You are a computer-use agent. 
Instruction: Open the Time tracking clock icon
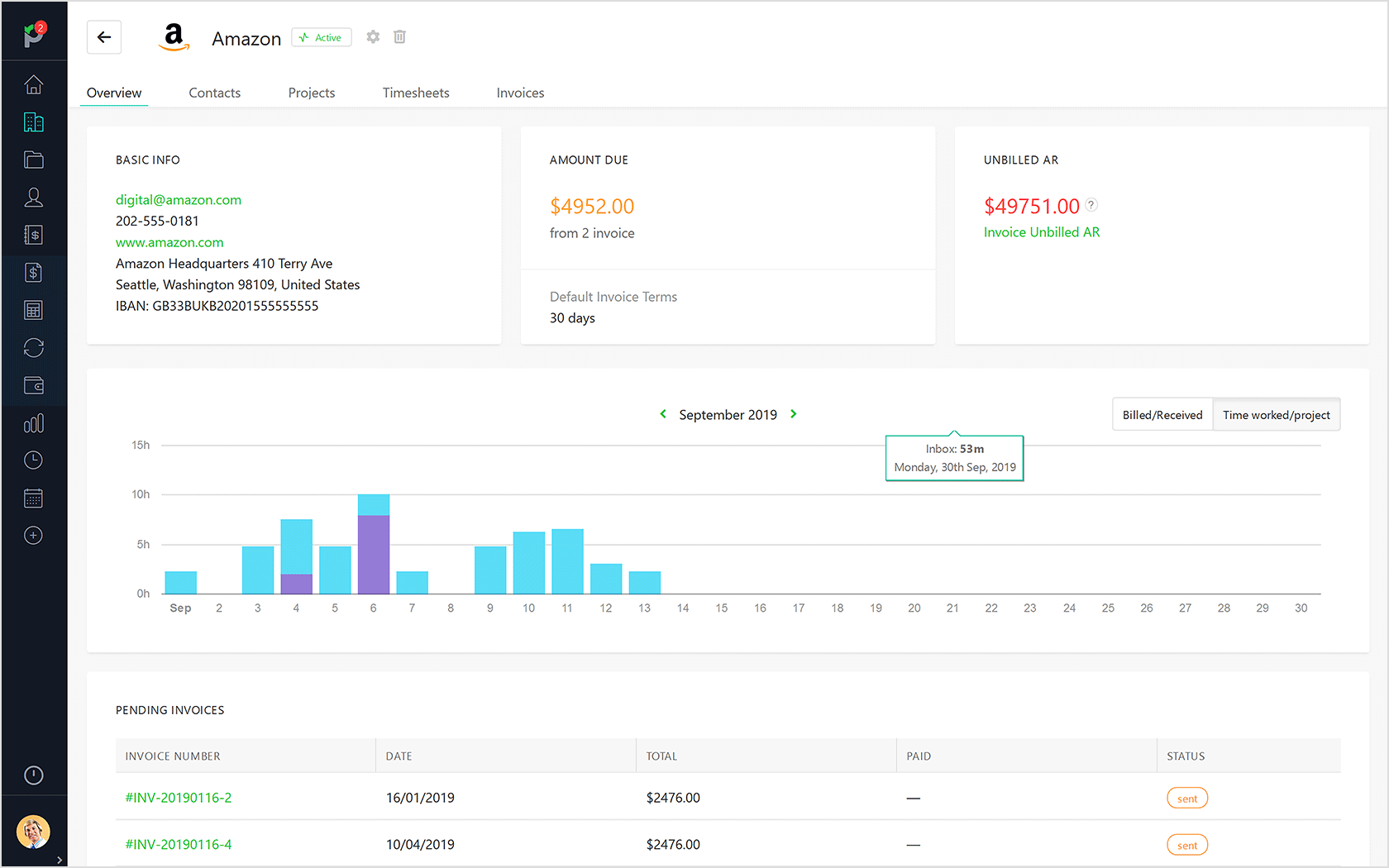pos(33,460)
